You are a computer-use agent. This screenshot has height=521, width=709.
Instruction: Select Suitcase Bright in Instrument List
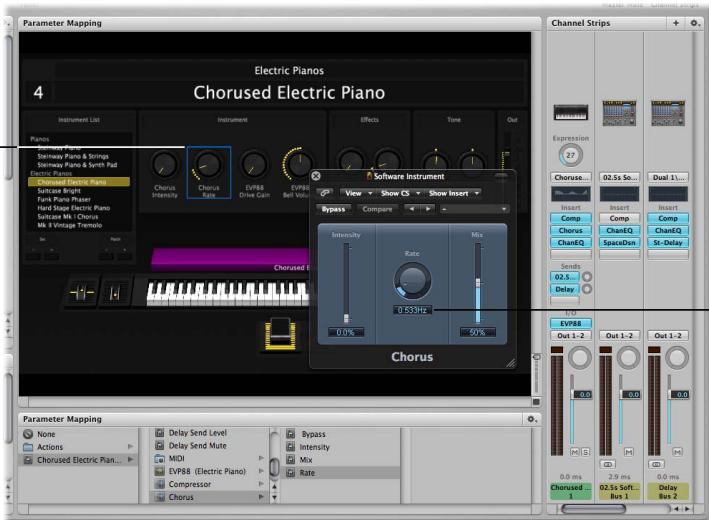[59, 191]
